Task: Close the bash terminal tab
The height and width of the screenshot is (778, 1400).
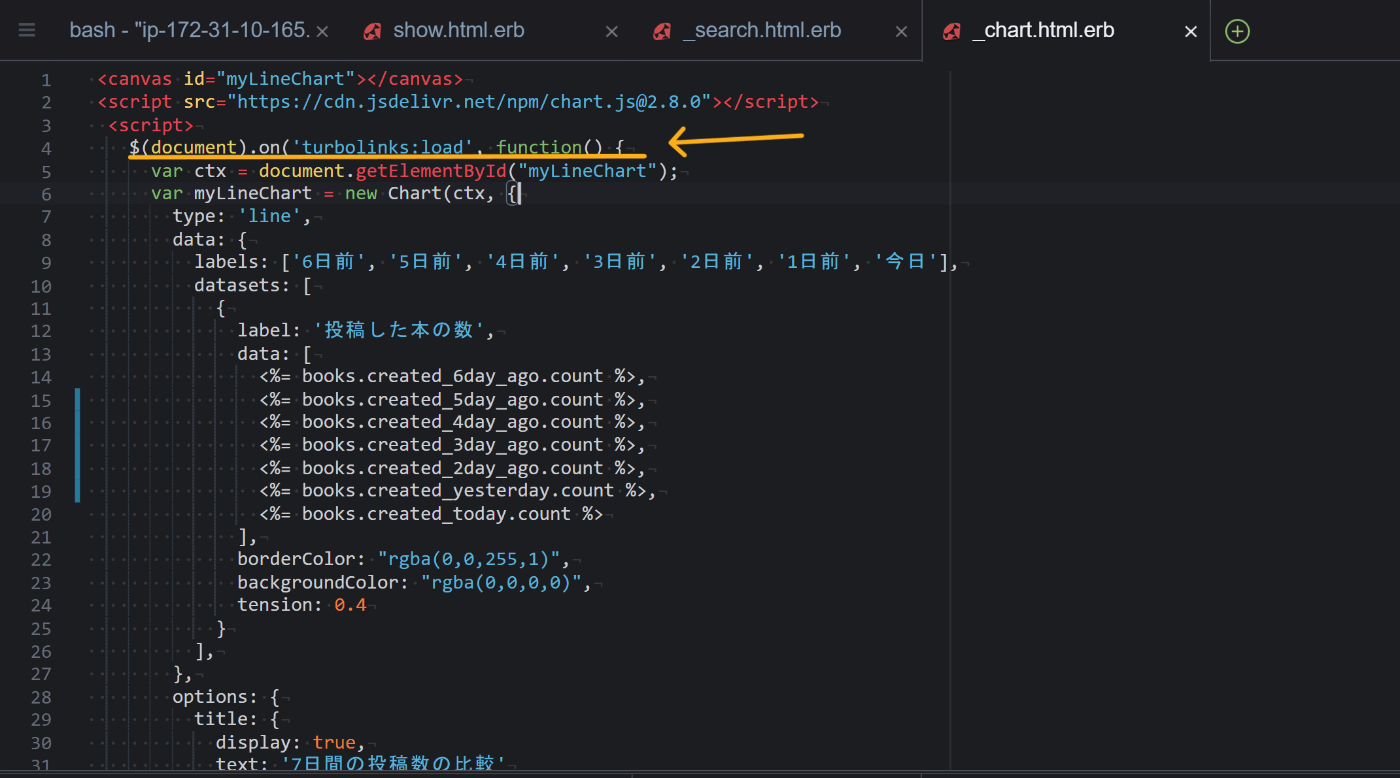Action: point(322,32)
